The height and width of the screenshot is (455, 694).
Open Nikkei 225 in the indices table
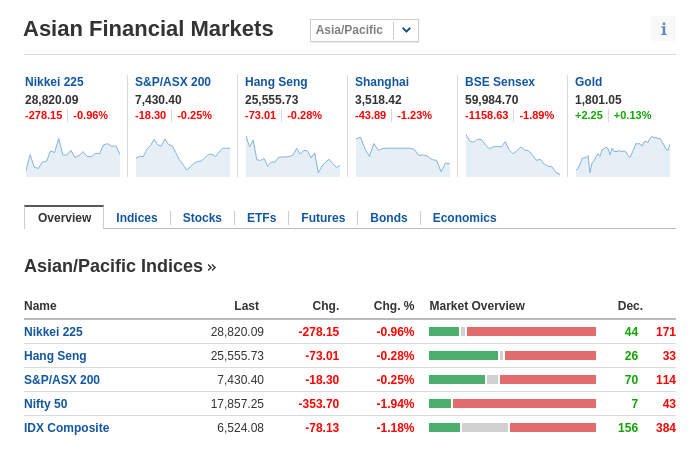pyautogui.click(x=53, y=332)
